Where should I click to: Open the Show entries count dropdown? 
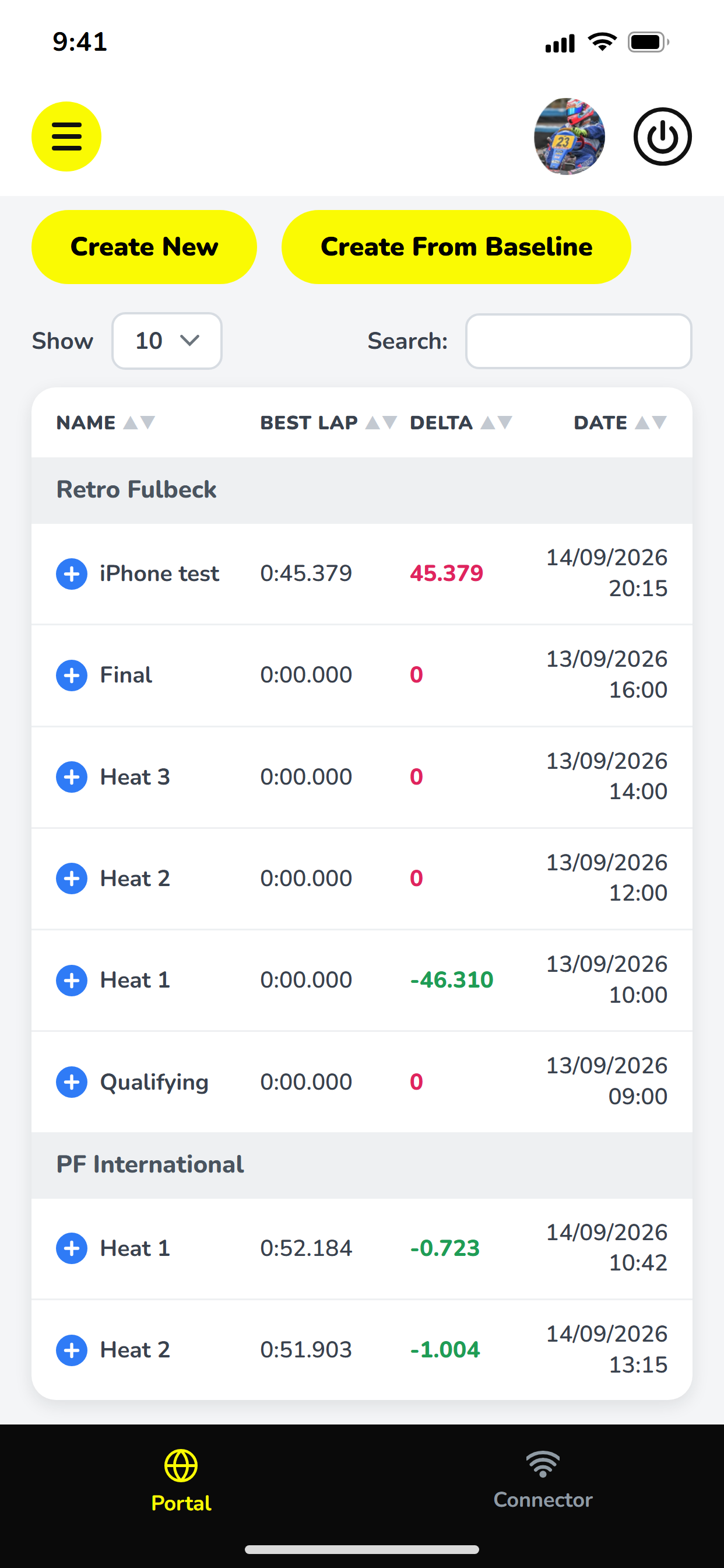[x=167, y=341]
